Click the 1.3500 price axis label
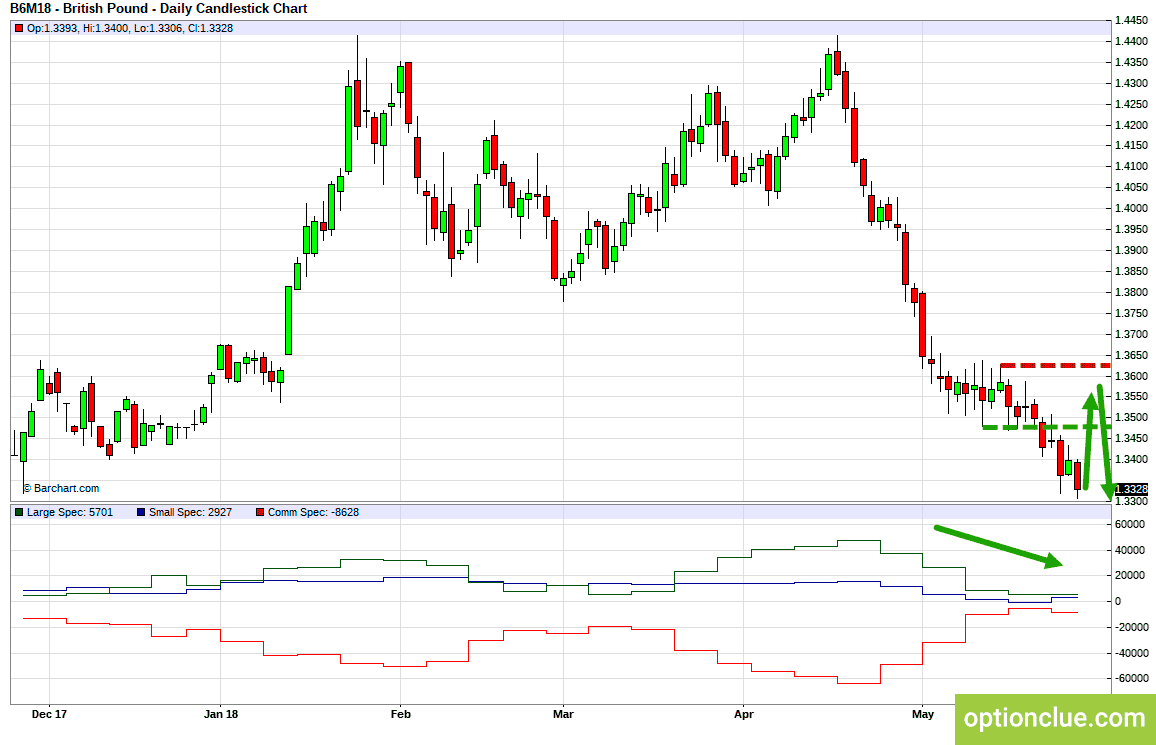This screenshot has height=745, width=1156. tap(1132, 418)
